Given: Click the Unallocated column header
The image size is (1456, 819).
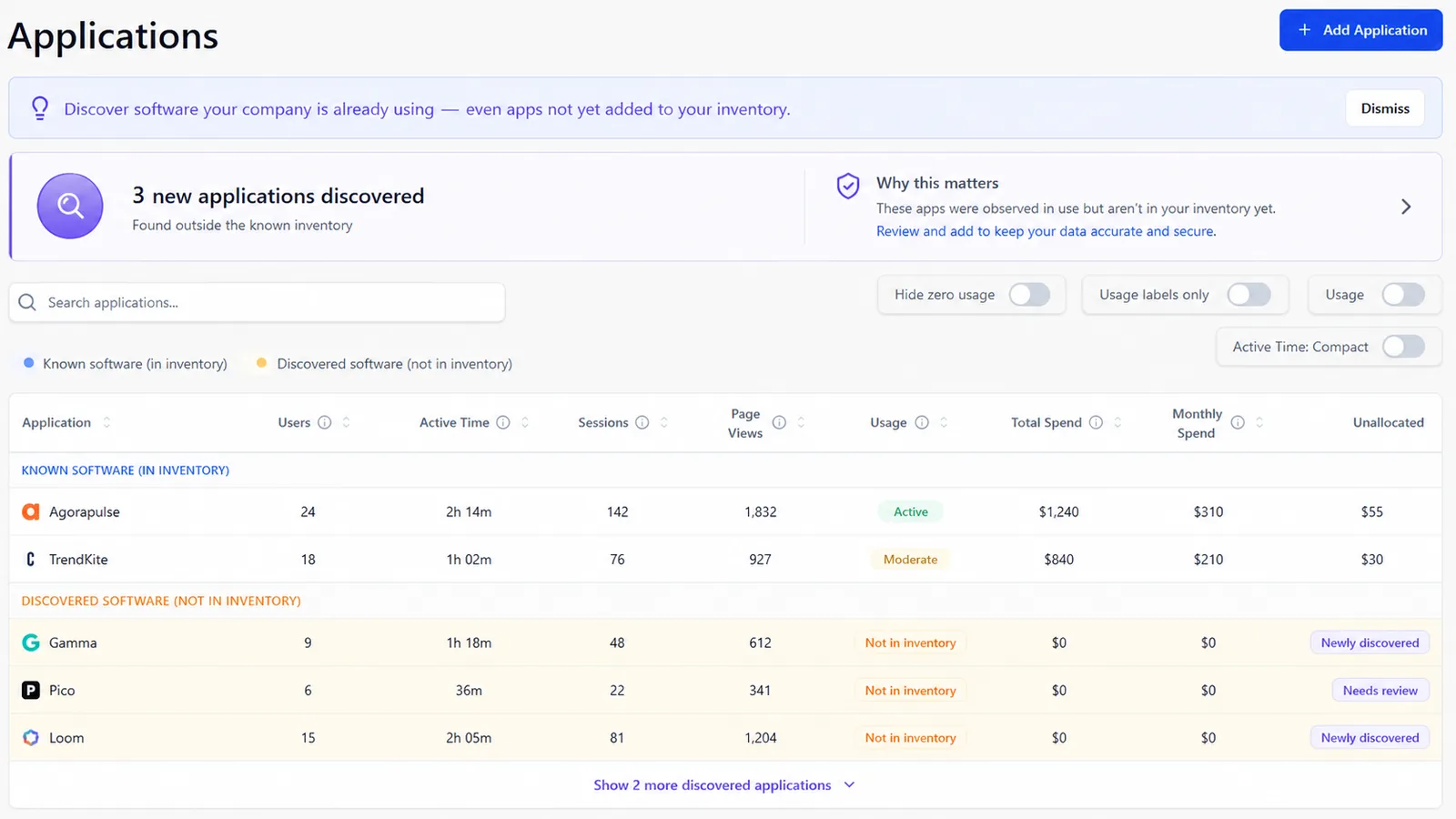Looking at the screenshot, I should coord(1388,422).
